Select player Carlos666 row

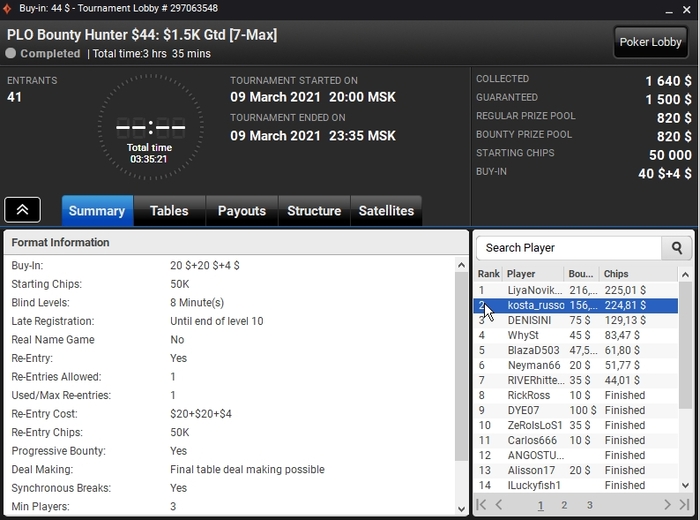[576, 440]
